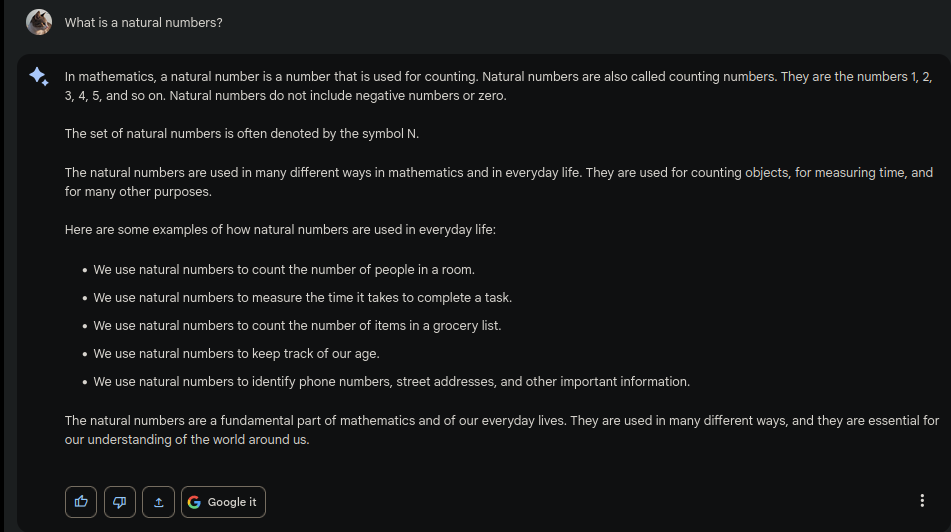Click the thumbs up good response icon
This screenshot has height=532, width=951.
point(81,502)
